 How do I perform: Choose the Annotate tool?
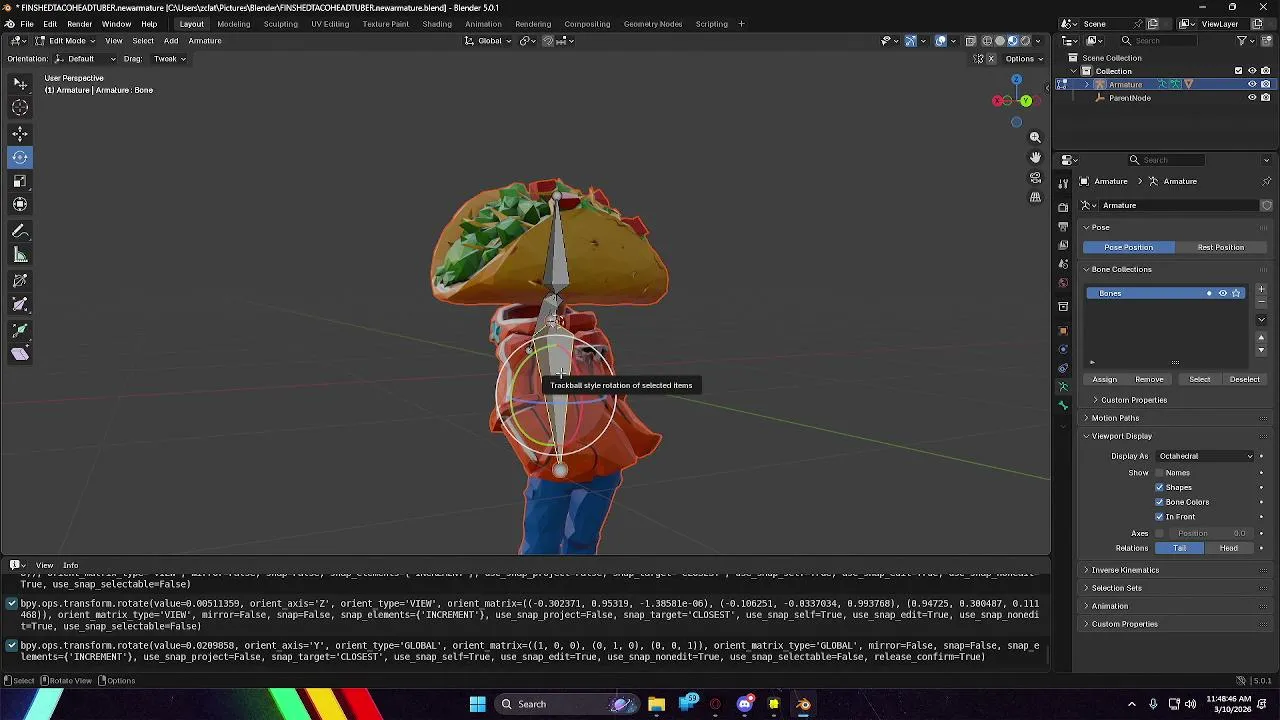point(20,231)
